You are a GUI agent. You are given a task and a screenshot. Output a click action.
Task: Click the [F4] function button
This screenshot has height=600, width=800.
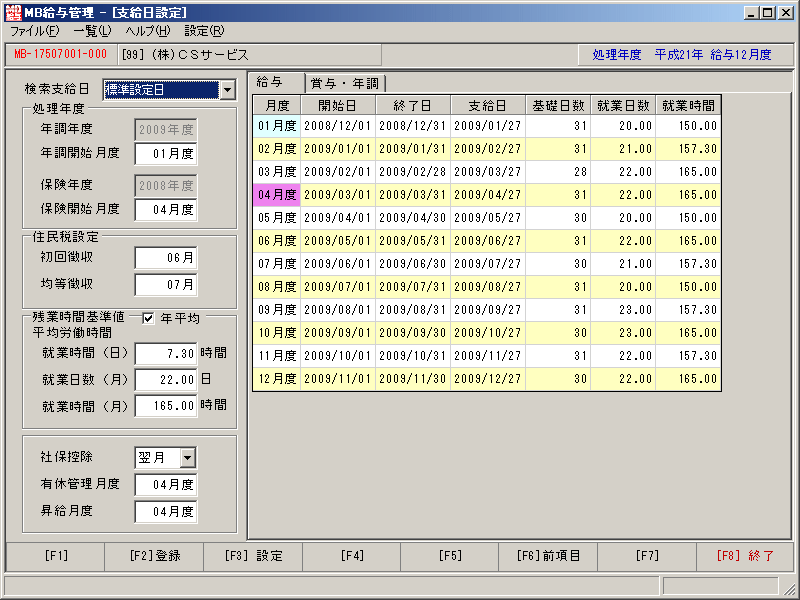pyautogui.click(x=352, y=556)
